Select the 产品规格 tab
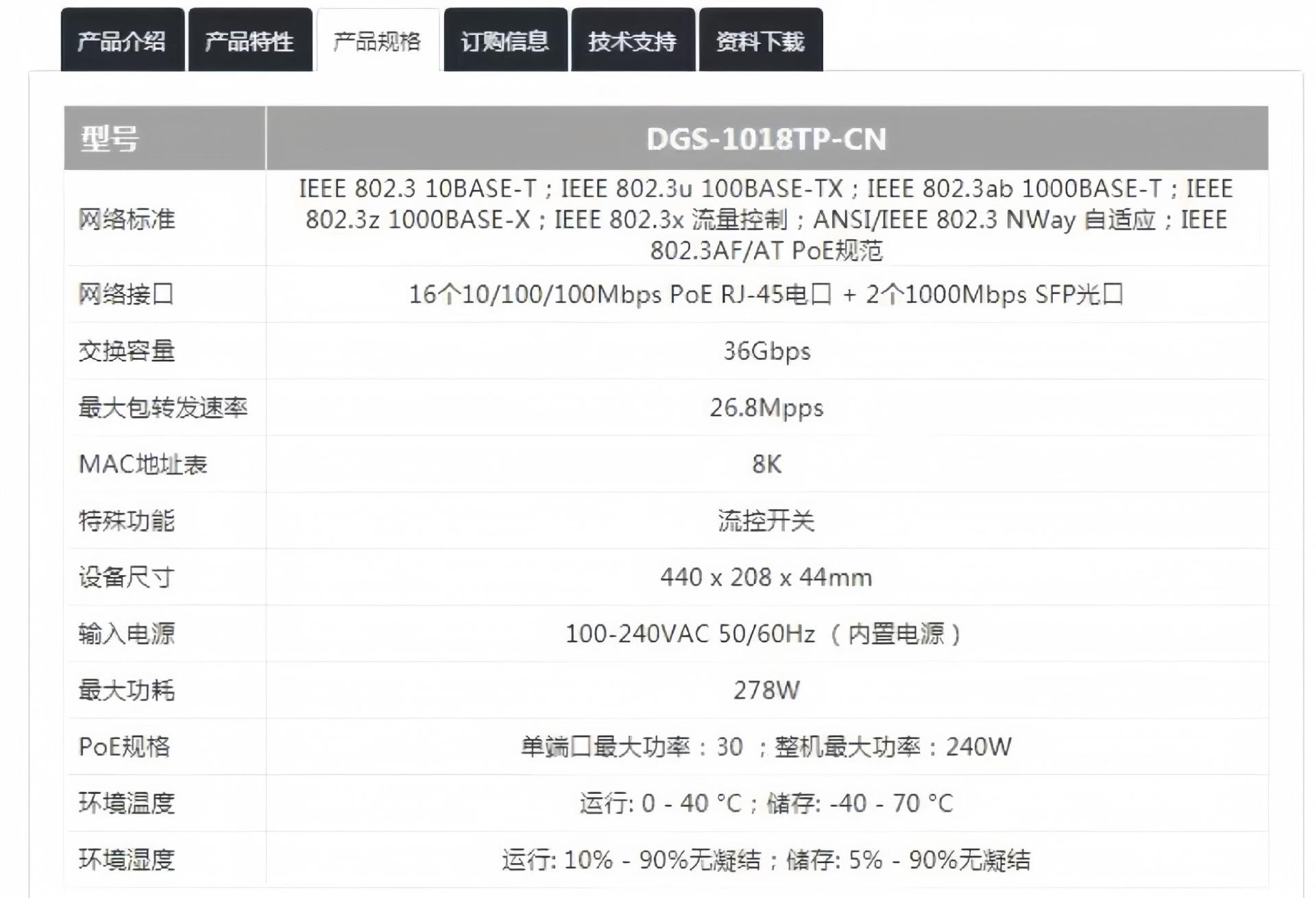This screenshot has height=898, width=1316. tap(378, 40)
